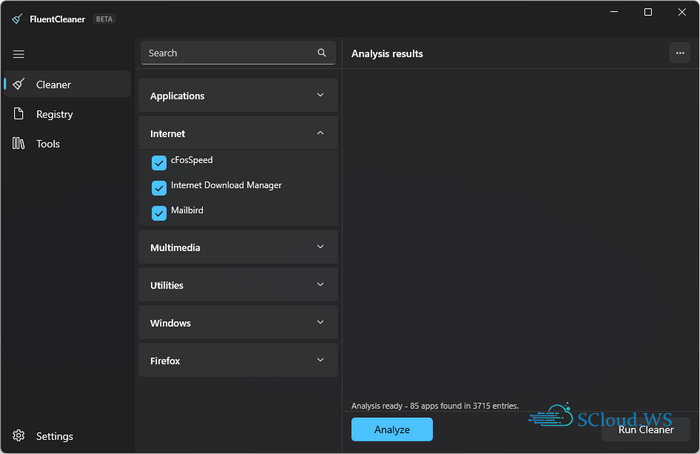Screen dimensions: 700x454
Task: Disable the Mailbird checkbox
Action: pyautogui.click(x=159, y=213)
